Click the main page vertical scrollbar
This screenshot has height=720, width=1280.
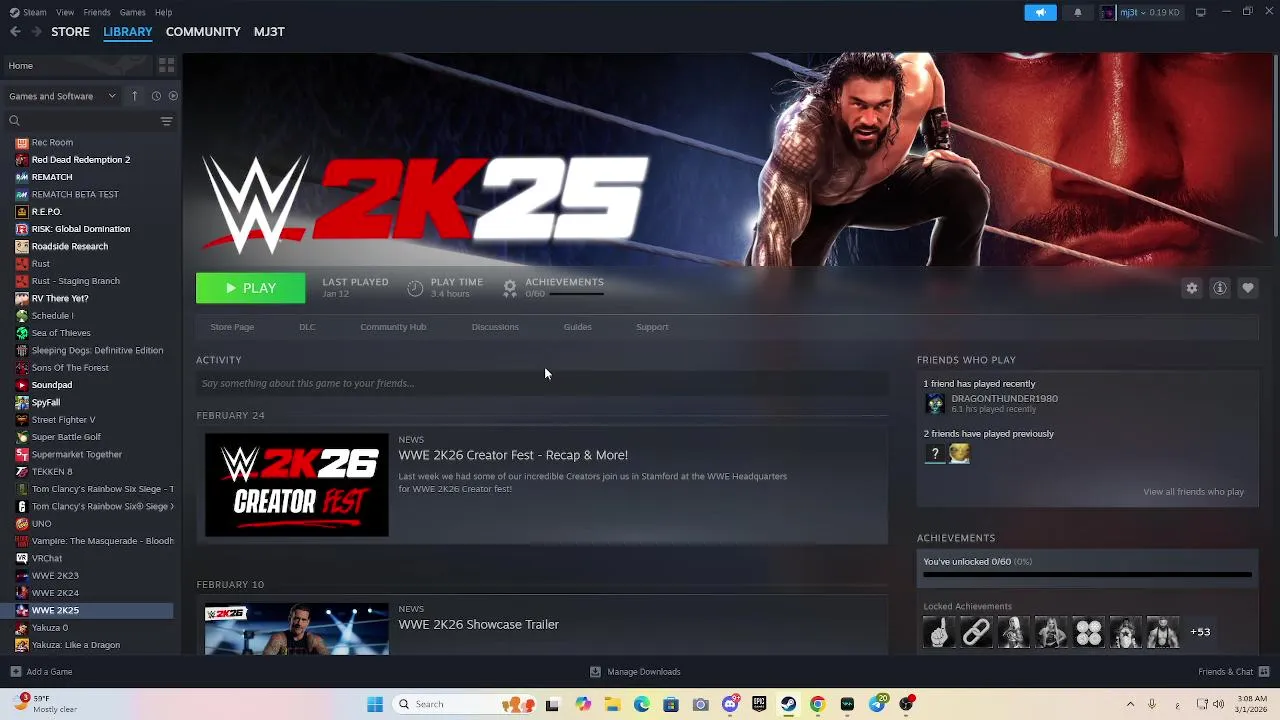pos(1275,148)
